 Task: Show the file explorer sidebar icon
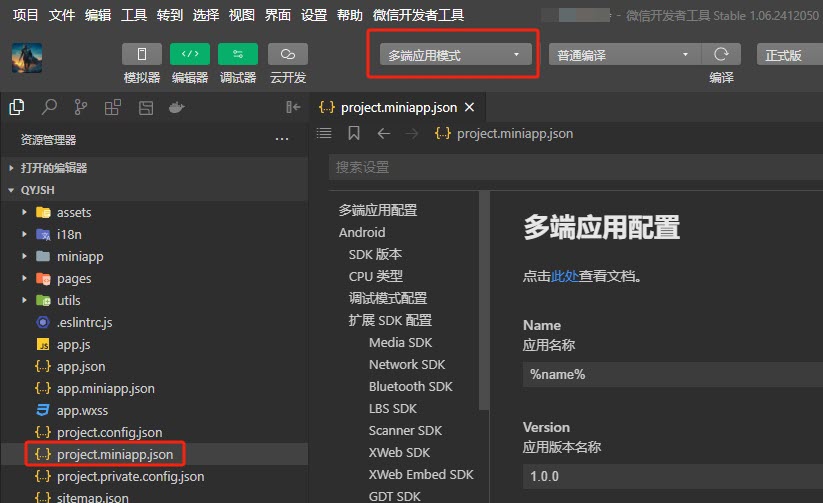pyautogui.click(x=17, y=107)
